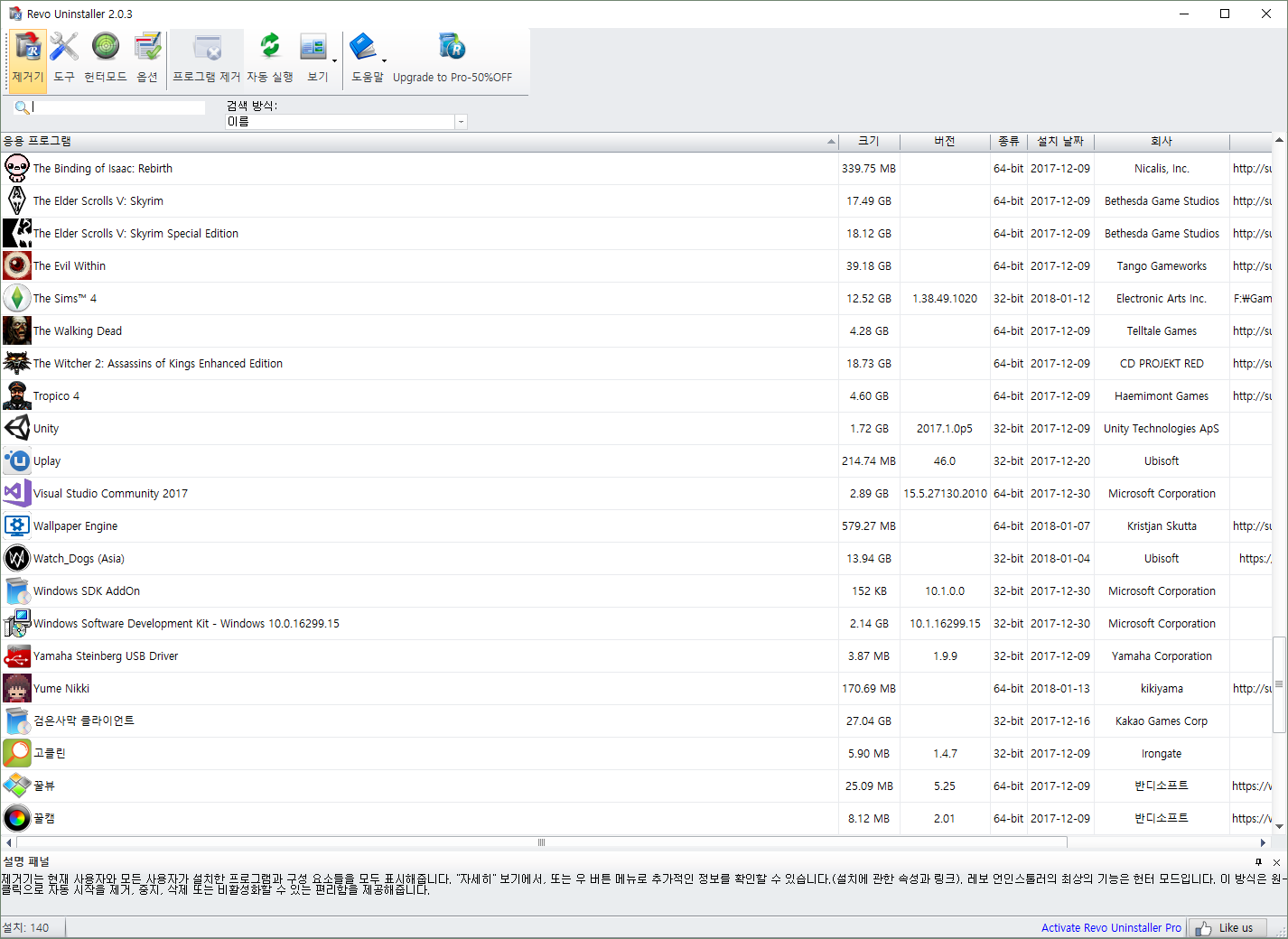This screenshot has height=939, width=1288.
Task: Open the 옵션 (Options) toolbar icon
Action: [147, 59]
